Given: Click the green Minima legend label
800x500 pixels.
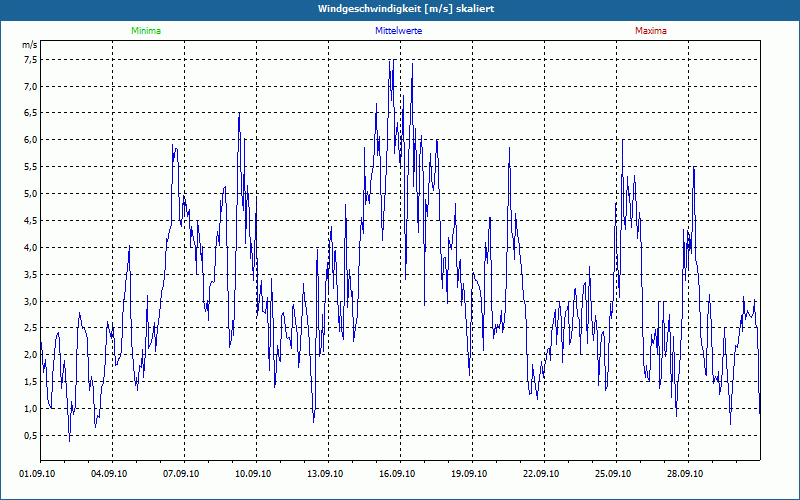Looking at the screenshot, I should coord(146,31).
